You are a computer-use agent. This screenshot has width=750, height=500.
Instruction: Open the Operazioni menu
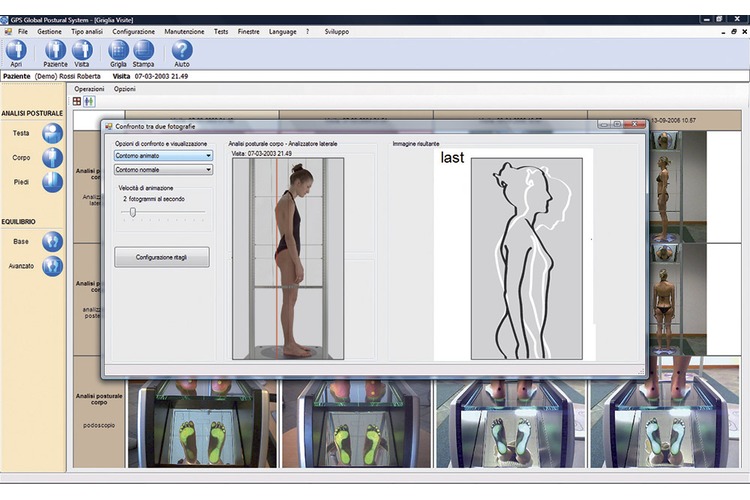(90, 89)
